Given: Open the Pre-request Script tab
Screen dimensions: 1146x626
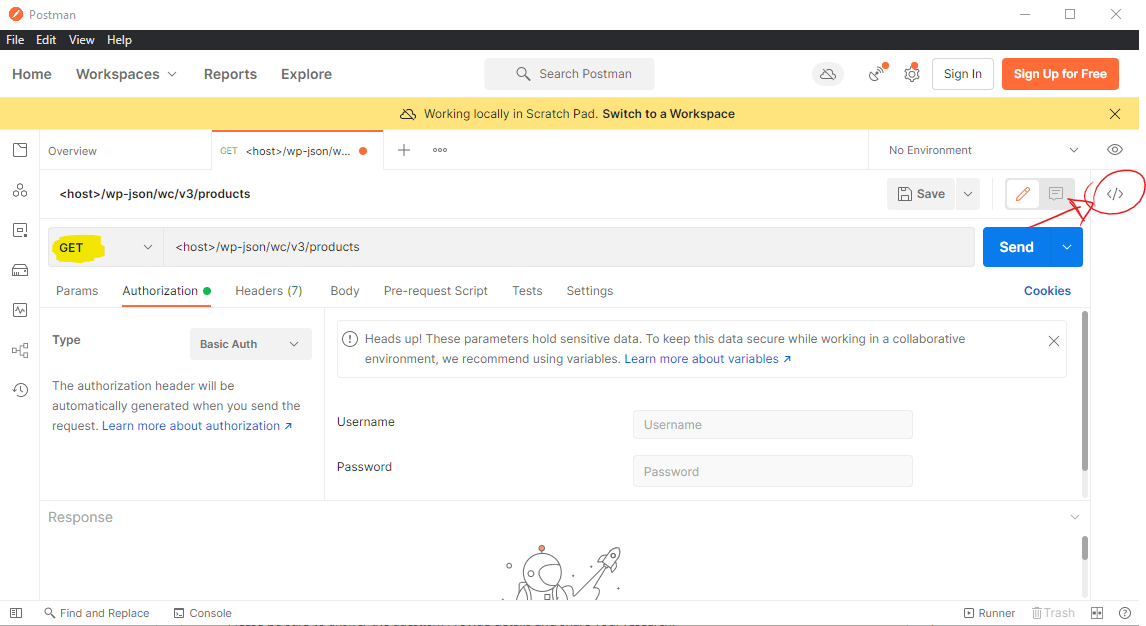Looking at the screenshot, I should click(x=435, y=291).
